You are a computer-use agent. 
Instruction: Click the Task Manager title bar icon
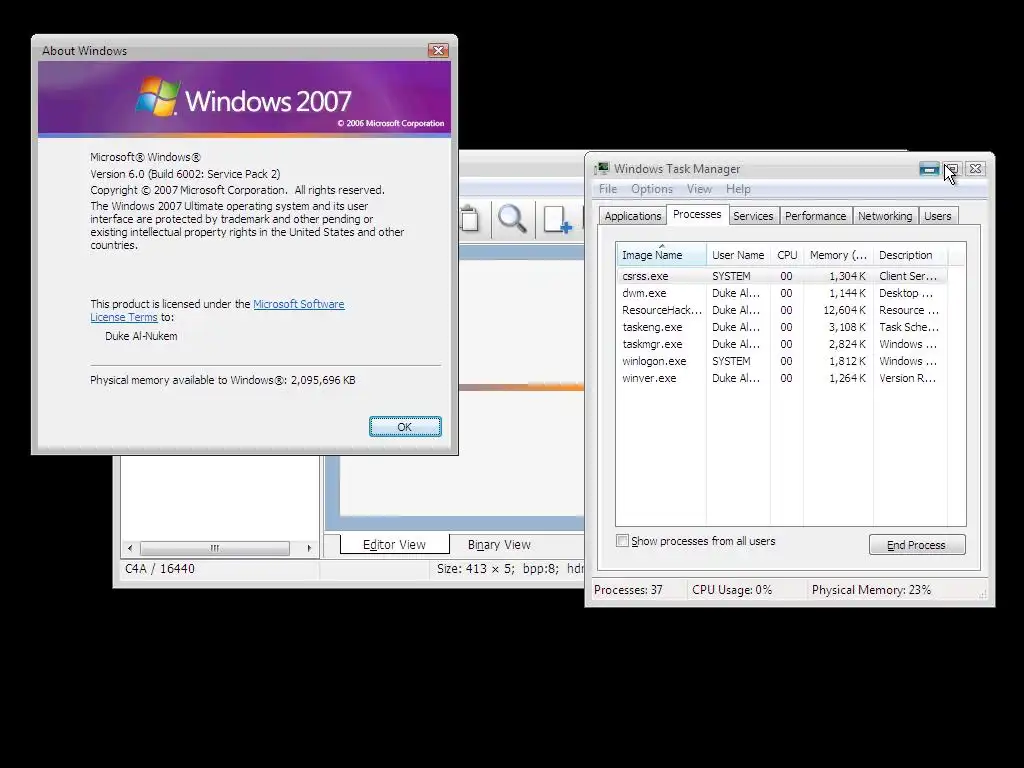coord(601,169)
